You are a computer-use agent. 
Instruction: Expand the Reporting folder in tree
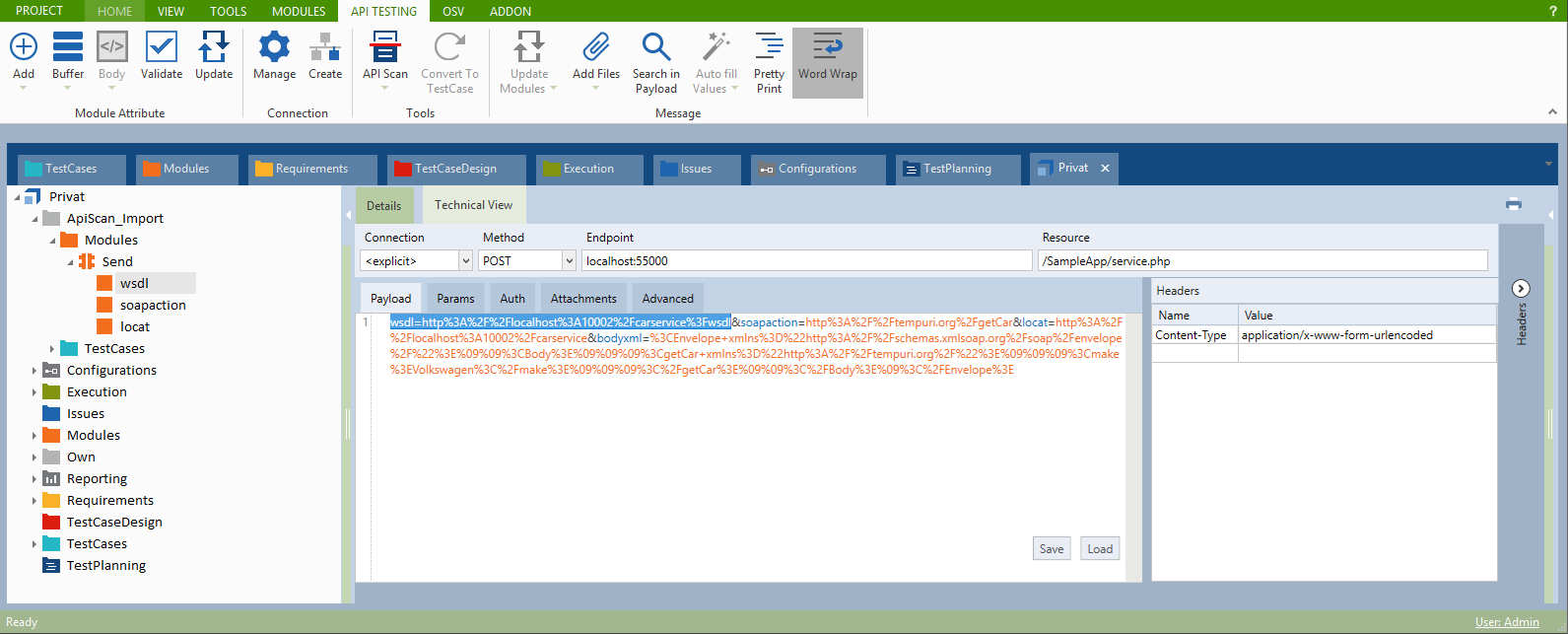click(34, 479)
